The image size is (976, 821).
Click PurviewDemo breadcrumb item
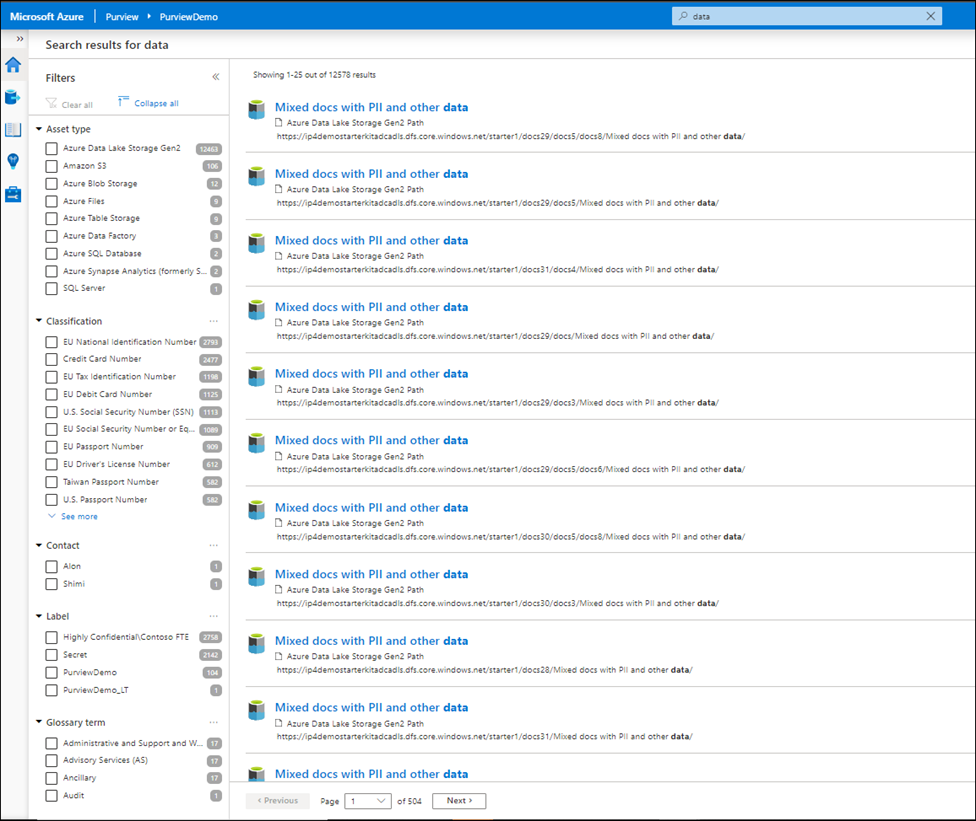(189, 17)
